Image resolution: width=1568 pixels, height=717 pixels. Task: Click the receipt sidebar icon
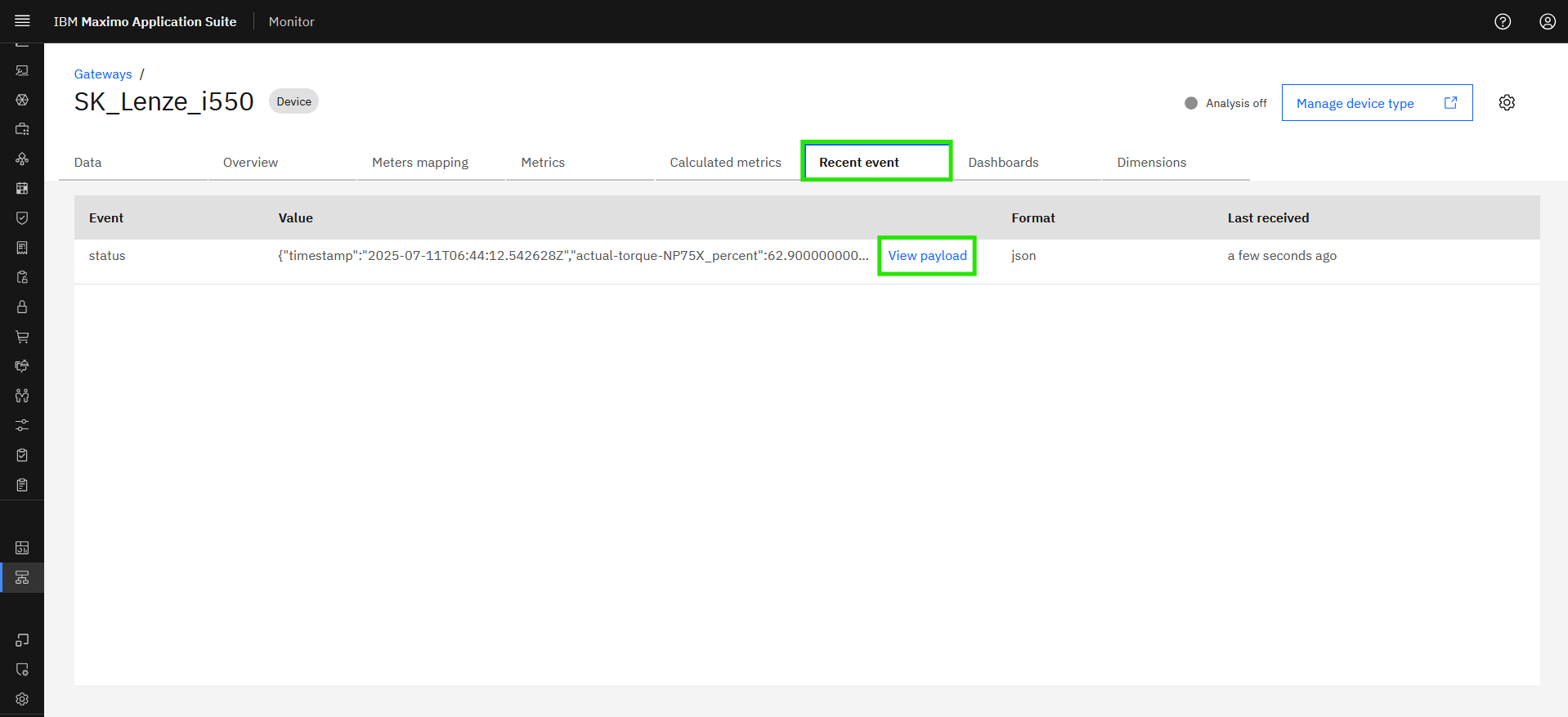coord(22,248)
